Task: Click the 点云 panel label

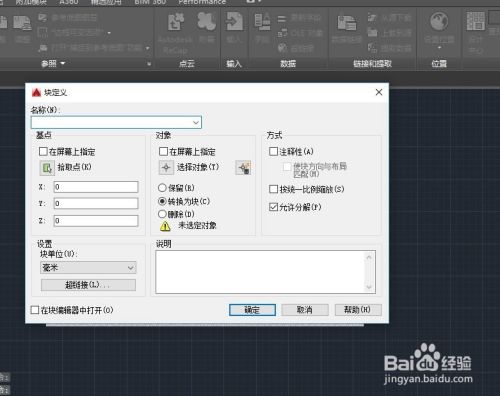Action: [187, 63]
